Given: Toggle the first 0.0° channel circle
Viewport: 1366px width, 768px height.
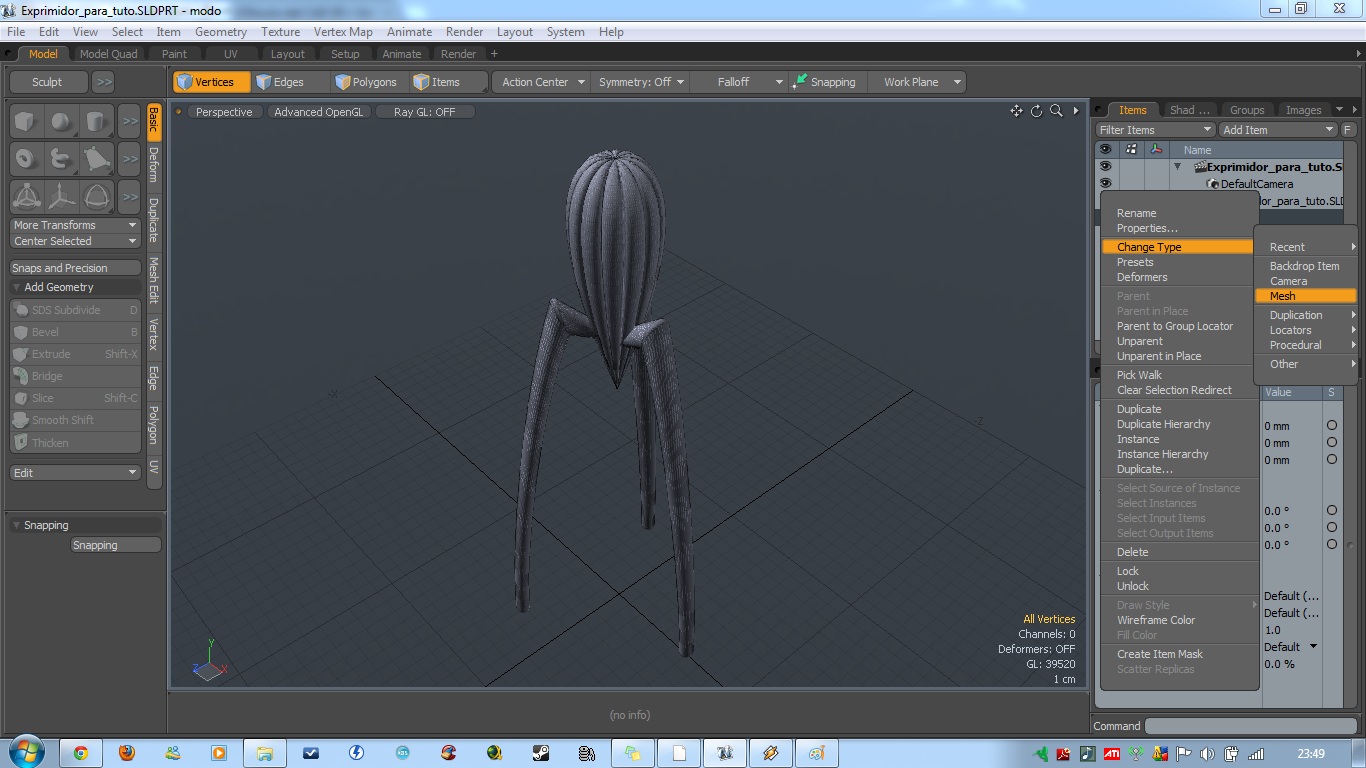Looking at the screenshot, I should point(1332,510).
